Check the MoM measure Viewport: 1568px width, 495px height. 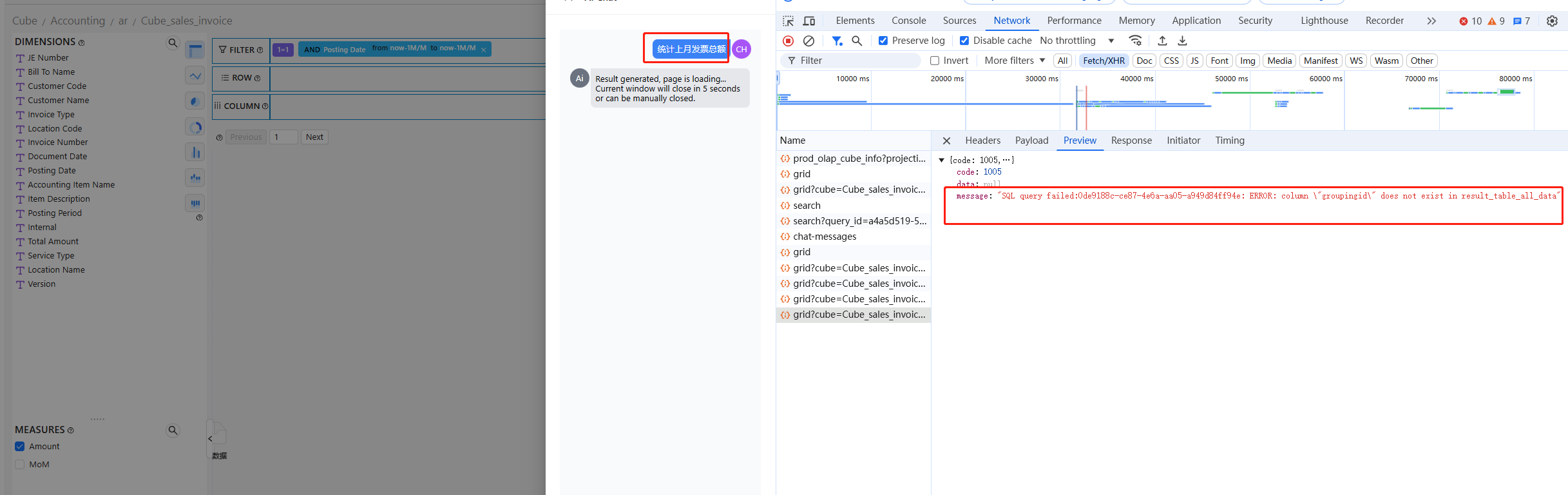[x=20, y=464]
